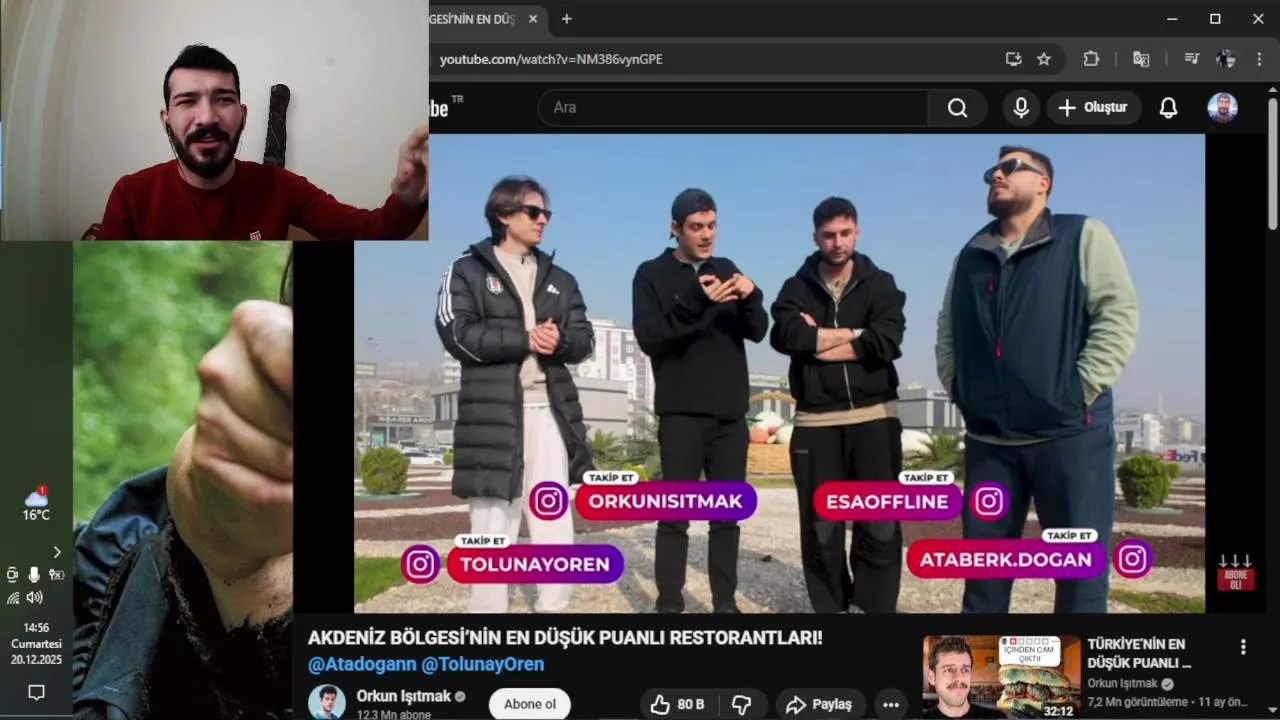Image resolution: width=1280 pixels, height=720 pixels.
Task: Open a new browser tab
Action: coord(567,19)
